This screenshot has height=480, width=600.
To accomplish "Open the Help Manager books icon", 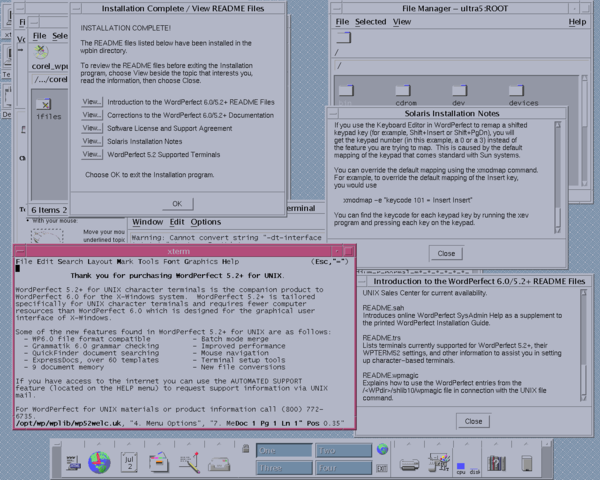I will [497, 463].
